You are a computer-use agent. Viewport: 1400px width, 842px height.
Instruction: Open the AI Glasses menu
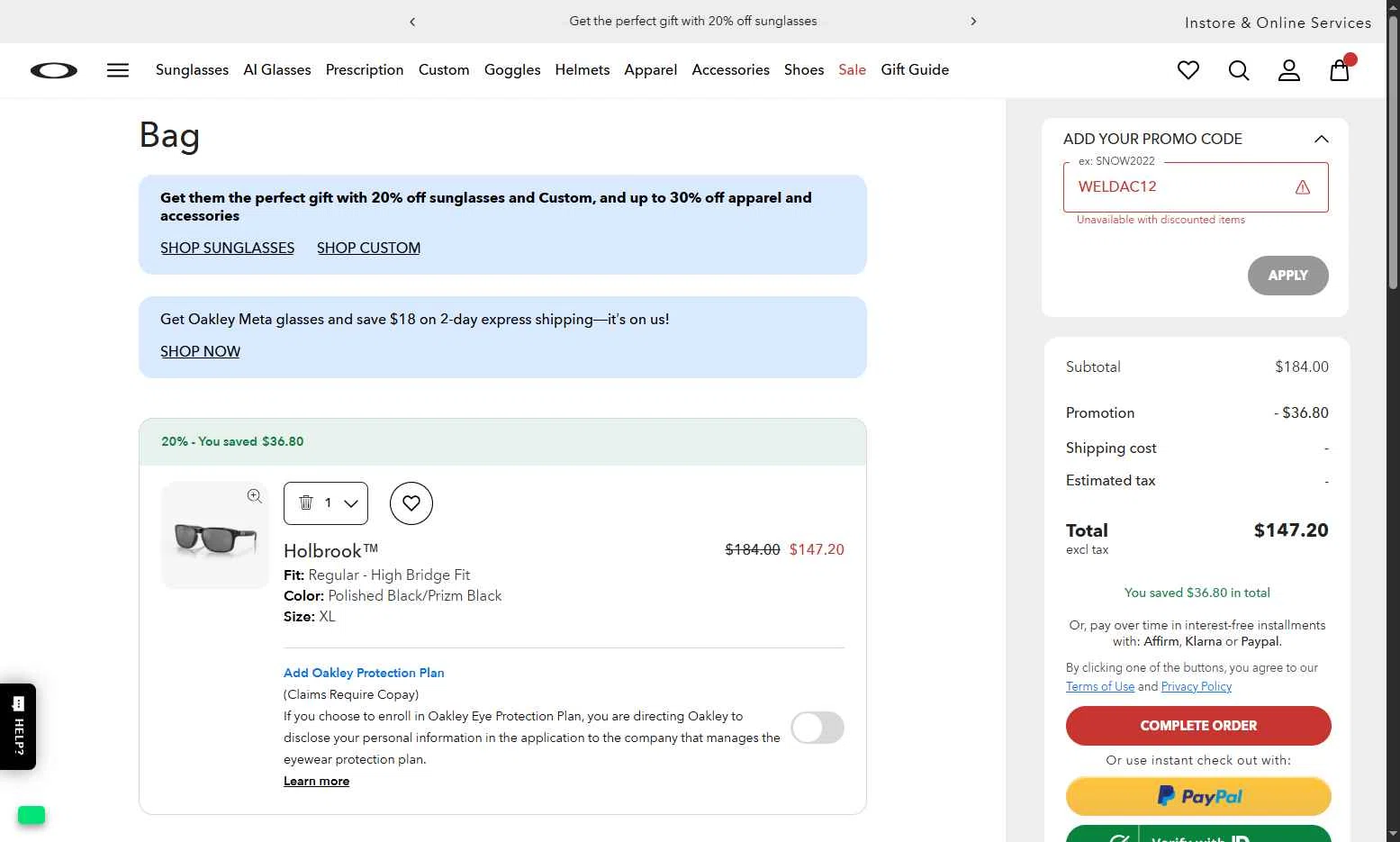[277, 70]
